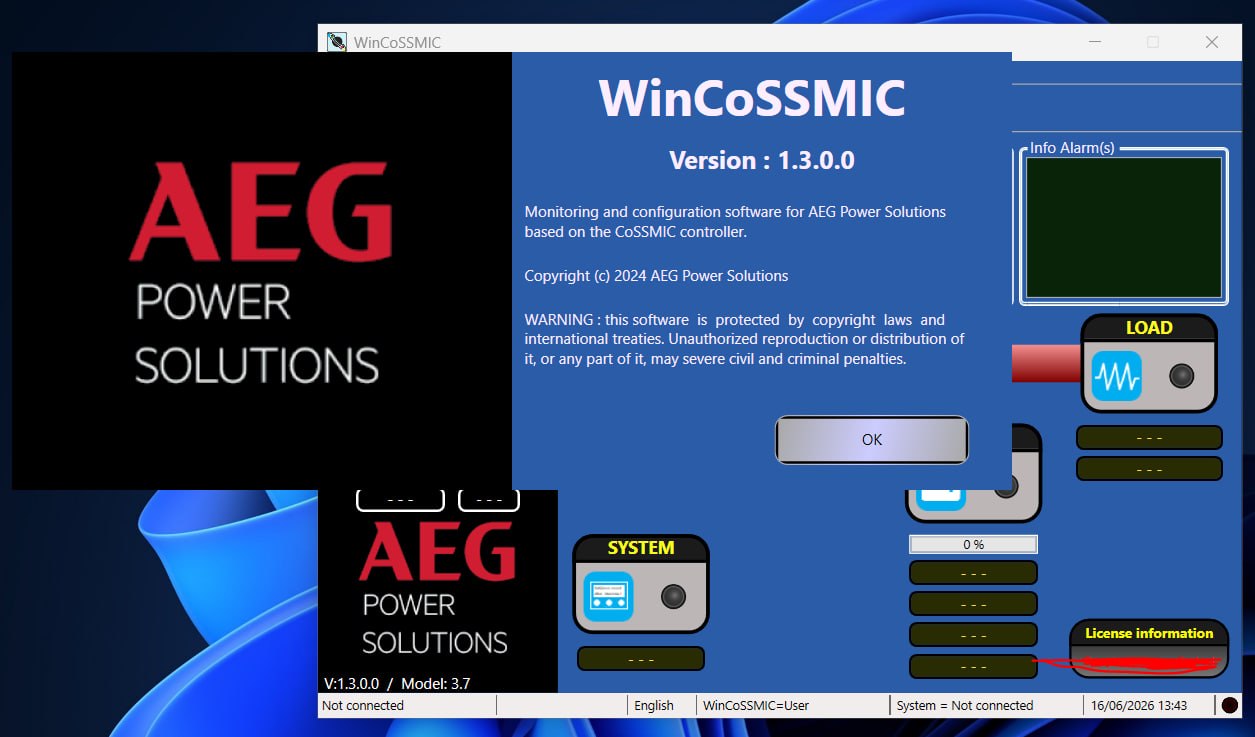1255x737 pixels.
Task: Click the WinCoSSMIC app icon in title bar
Action: pyautogui.click(x=337, y=42)
